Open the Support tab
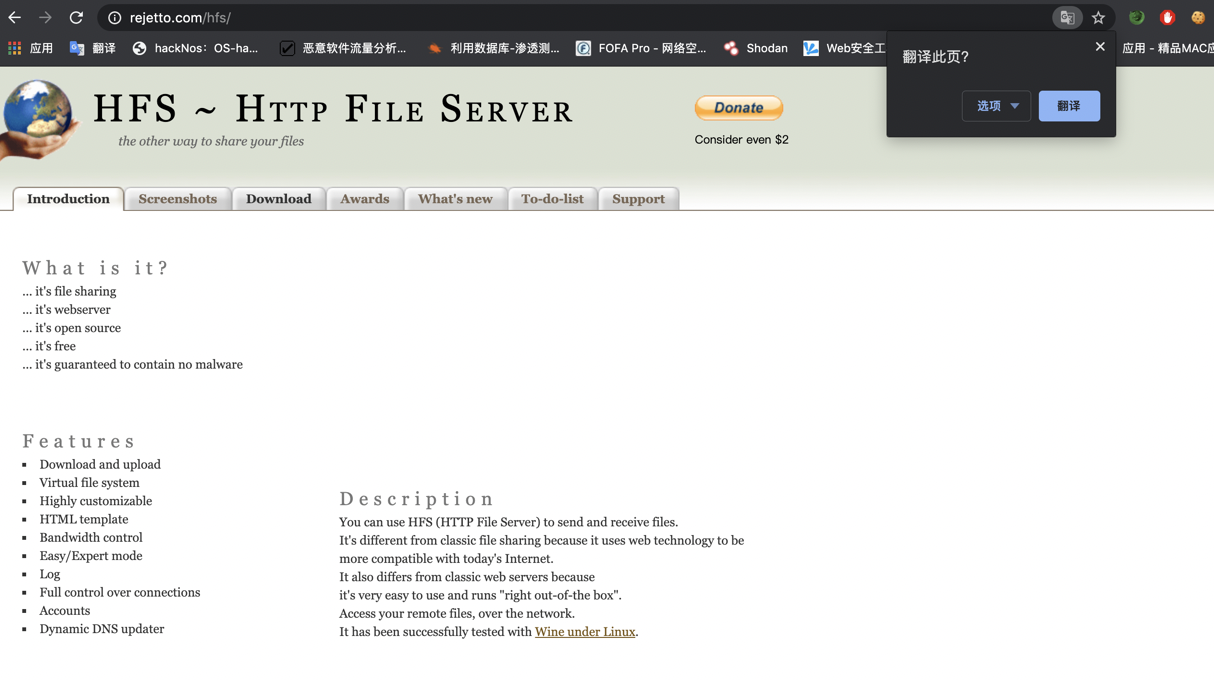This screenshot has width=1214, height=680. [x=638, y=199]
